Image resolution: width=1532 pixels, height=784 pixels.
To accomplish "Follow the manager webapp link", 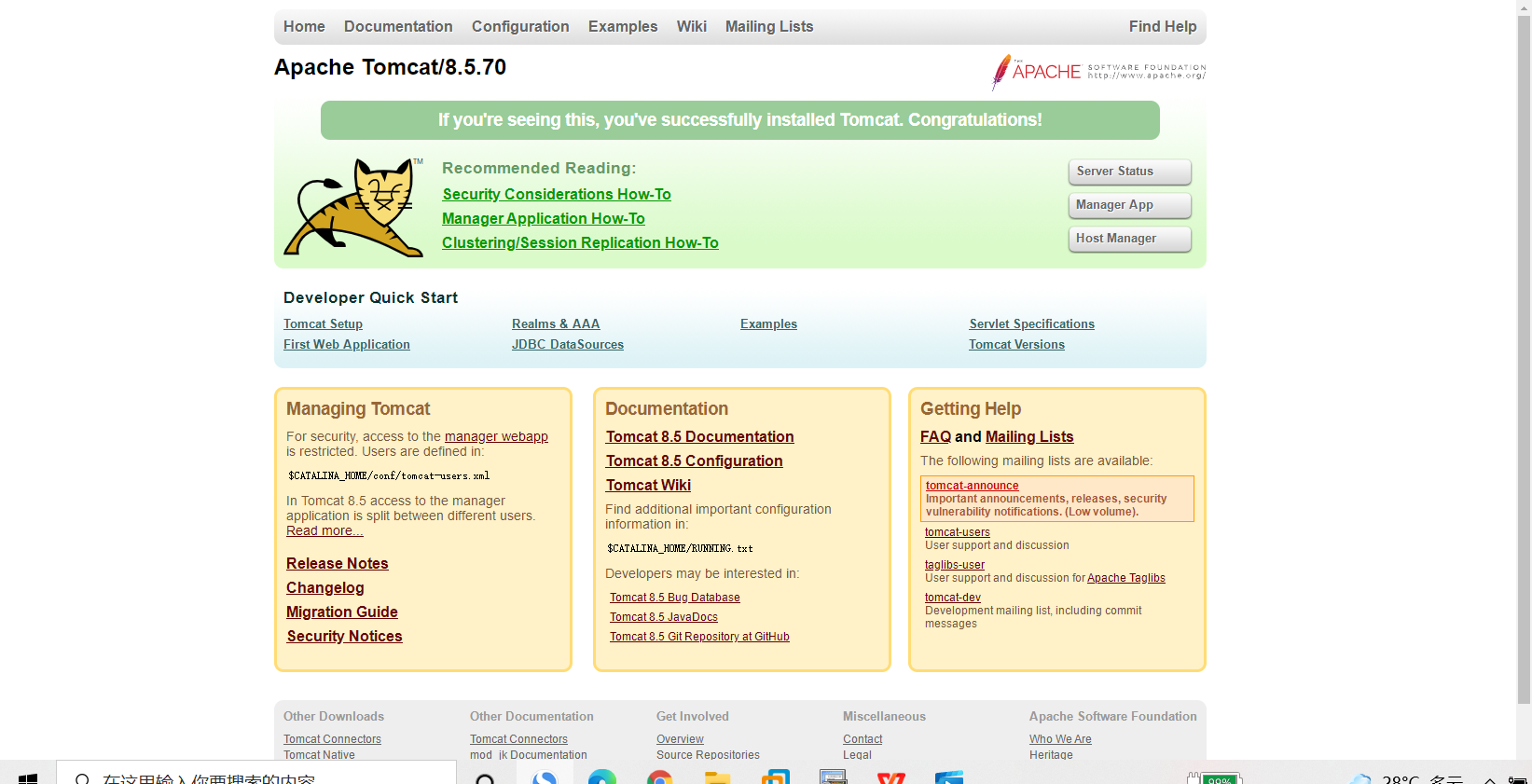I will [x=496, y=436].
